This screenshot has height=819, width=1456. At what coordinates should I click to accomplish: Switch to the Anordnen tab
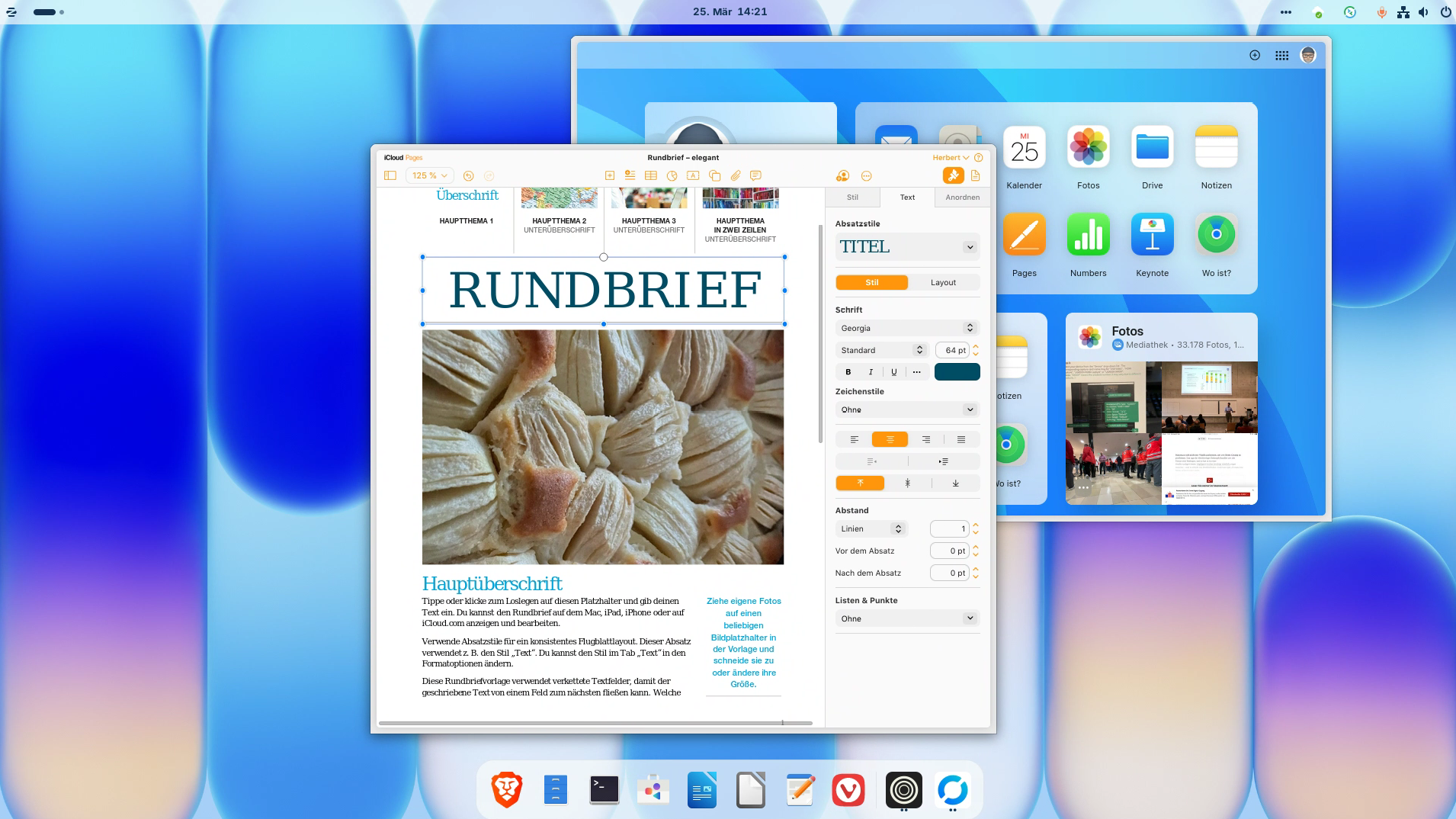[962, 198]
